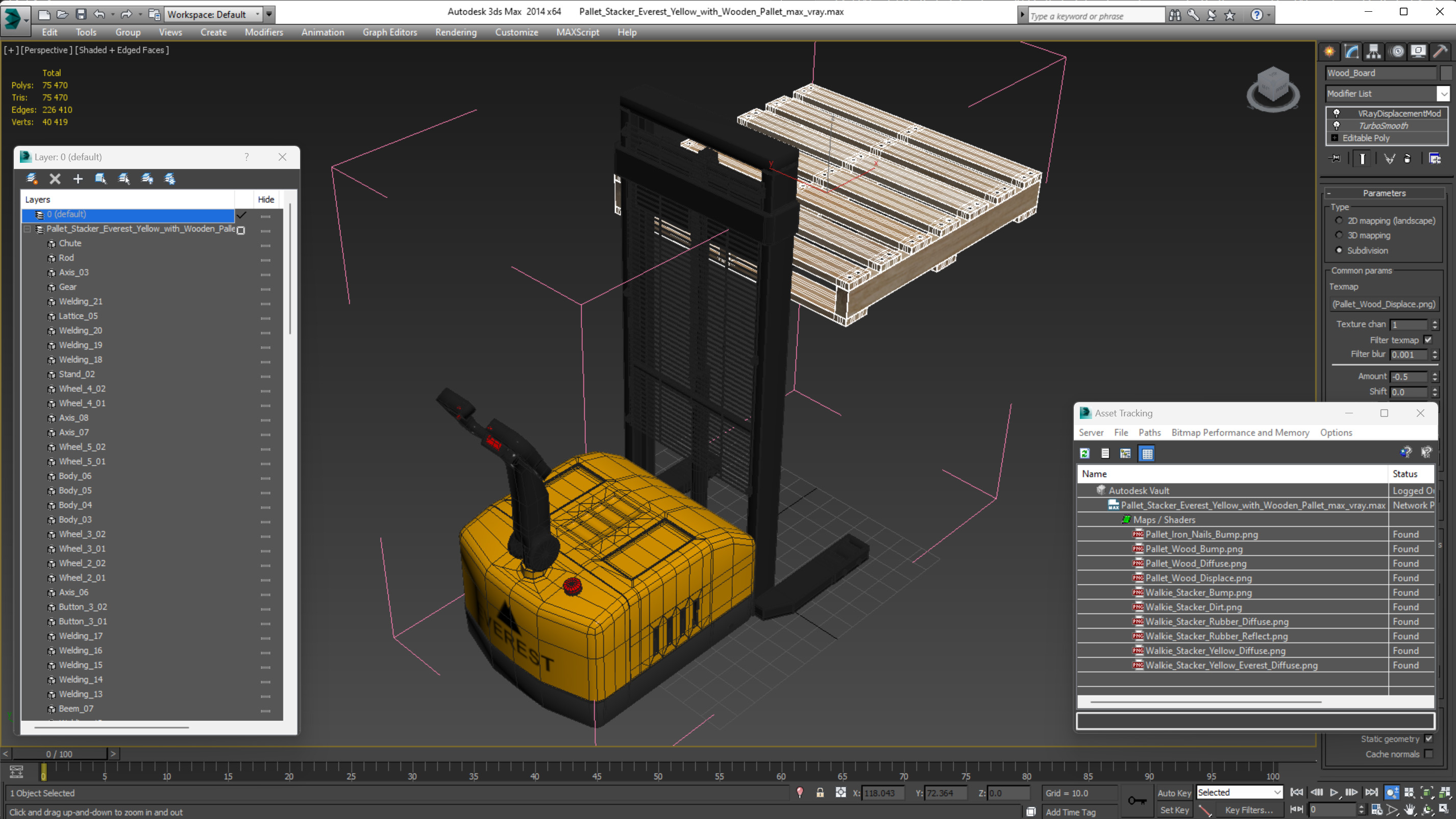Click the Asset Tracking horizontal scrollbar
The width and height of the screenshot is (1456, 819).
click(x=1205, y=702)
